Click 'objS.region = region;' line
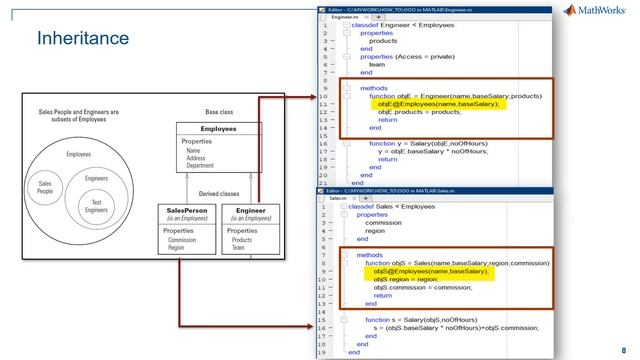 click(406, 280)
